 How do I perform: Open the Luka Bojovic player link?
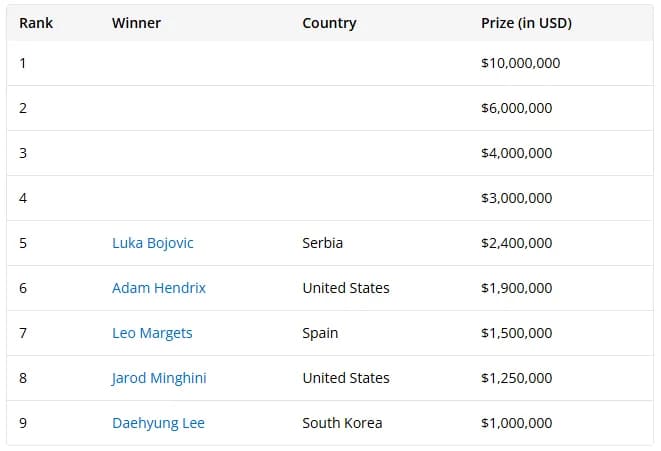tap(153, 243)
